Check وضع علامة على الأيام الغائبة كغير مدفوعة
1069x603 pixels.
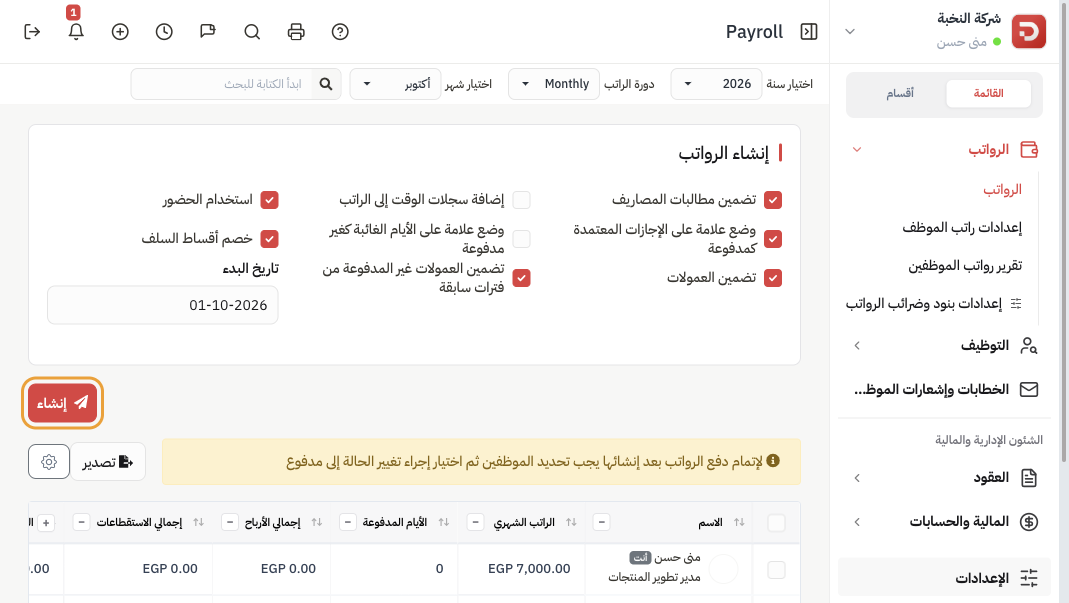522,239
